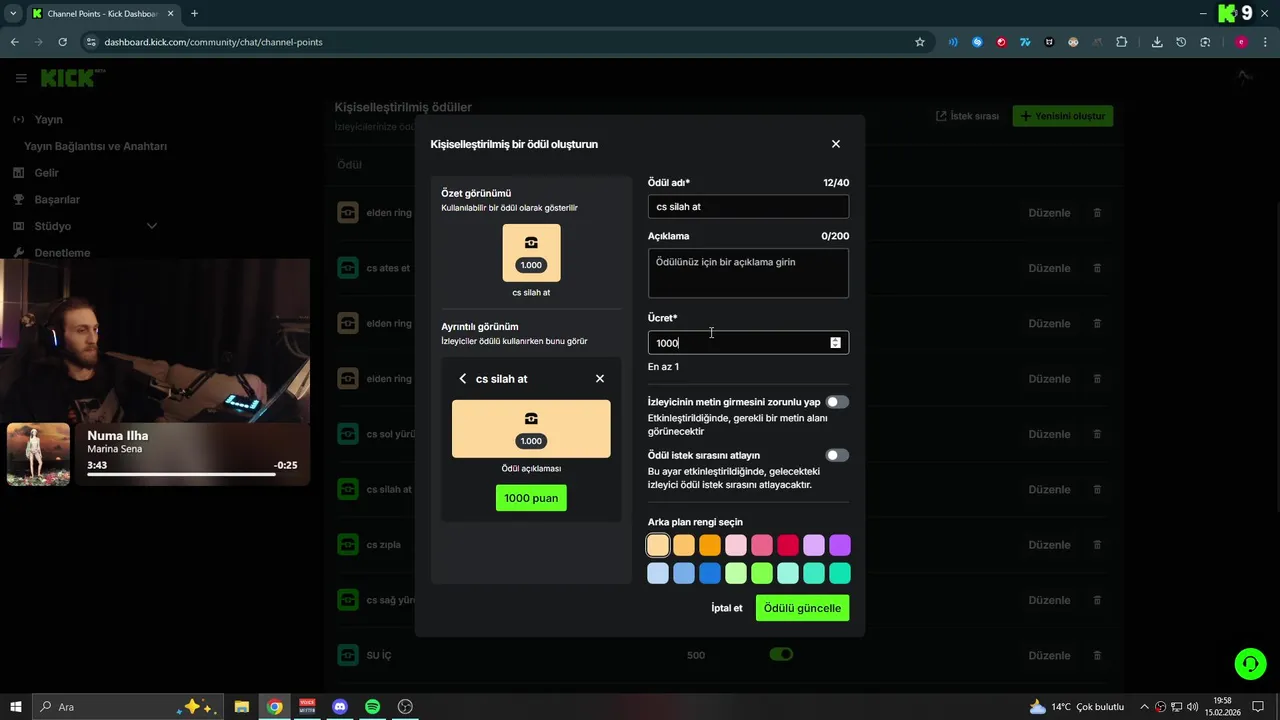Click '+ Yenisini oluştur' button
This screenshot has height=720, width=1280.
[1063, 116]
